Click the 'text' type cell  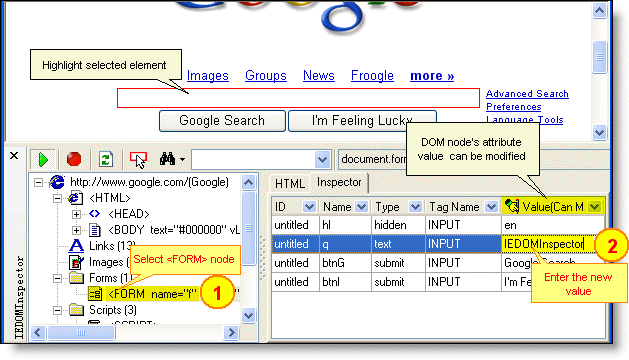tap(398, 244)
